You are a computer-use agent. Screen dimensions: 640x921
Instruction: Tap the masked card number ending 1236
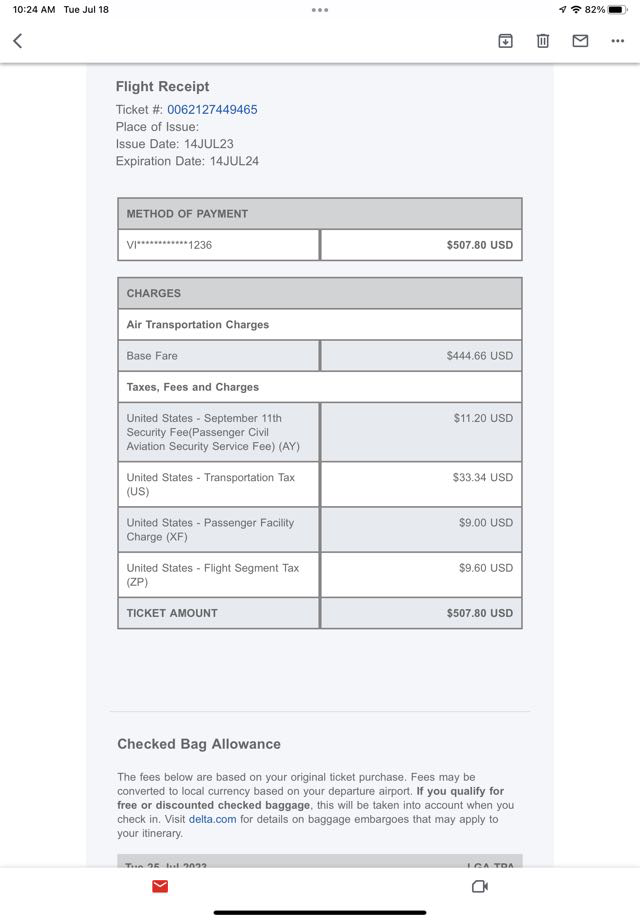tap(169, 245)
